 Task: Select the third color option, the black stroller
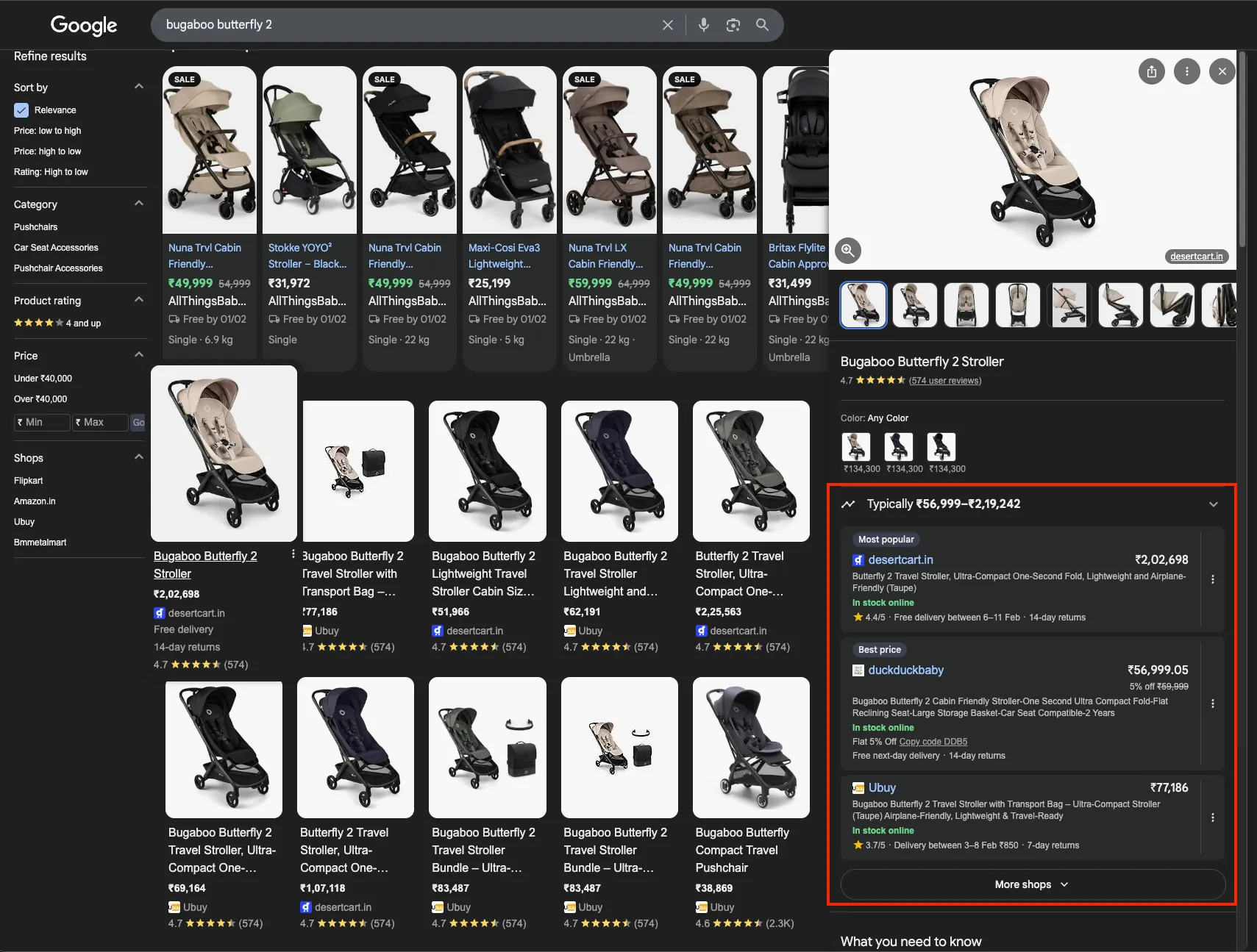coord(941,446)
